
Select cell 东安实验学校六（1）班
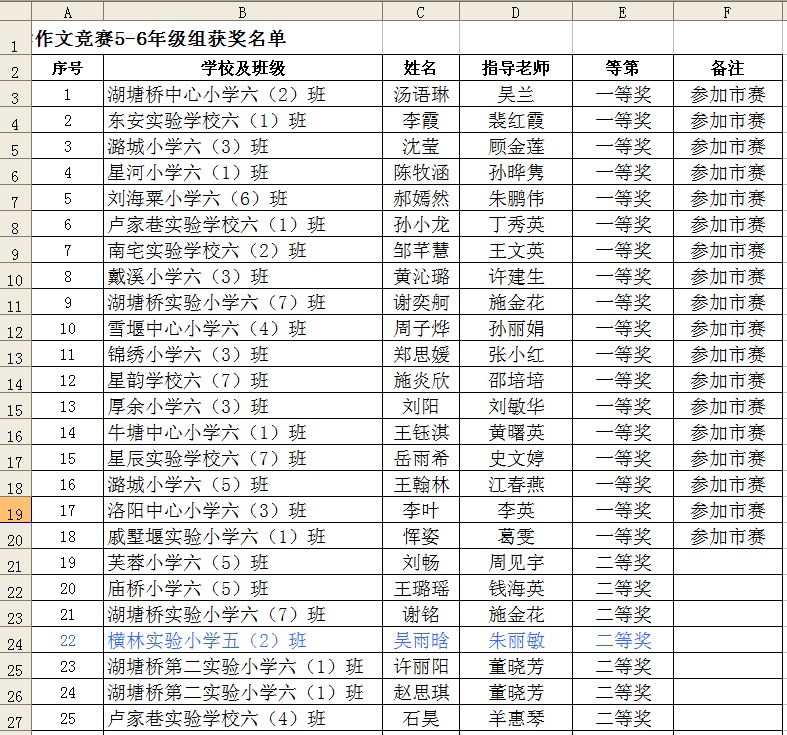click(243, 120)
